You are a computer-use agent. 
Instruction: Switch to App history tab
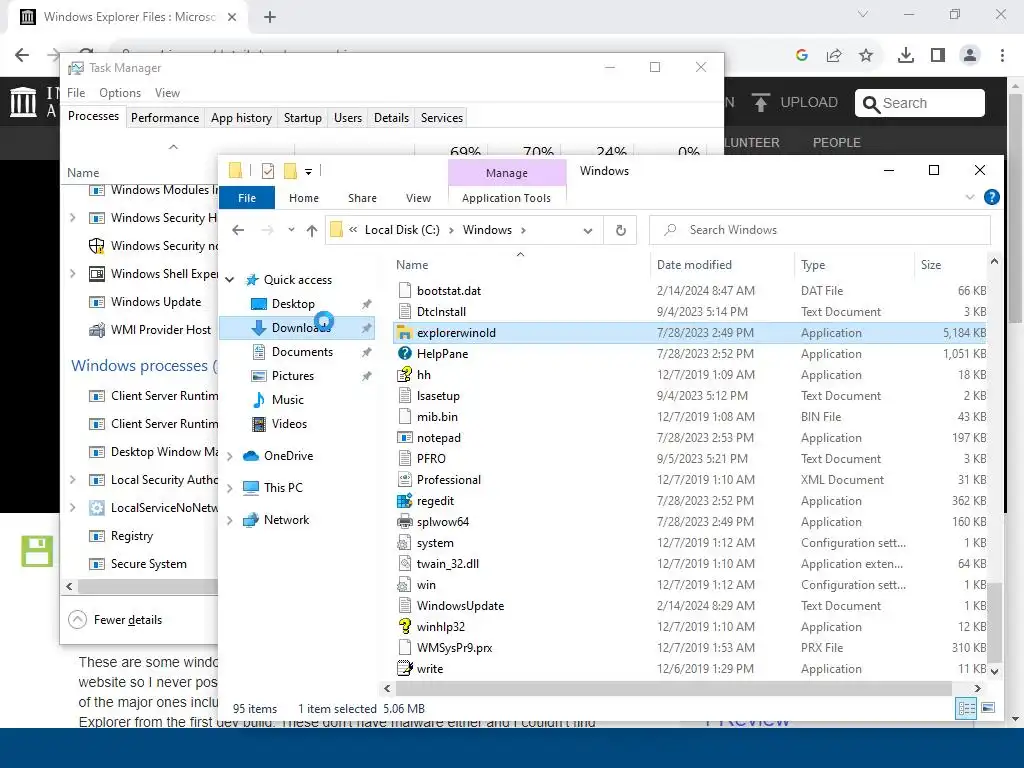click(241, 118)
